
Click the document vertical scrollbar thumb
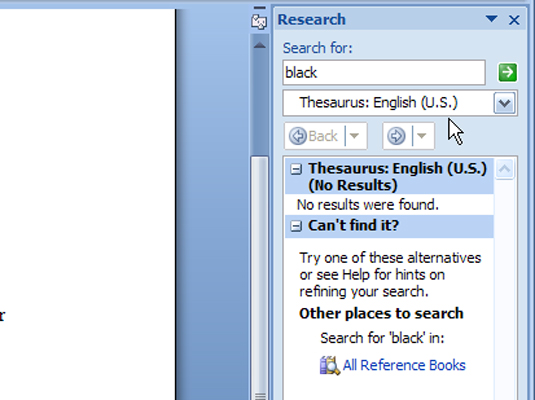tap(260, 278)
